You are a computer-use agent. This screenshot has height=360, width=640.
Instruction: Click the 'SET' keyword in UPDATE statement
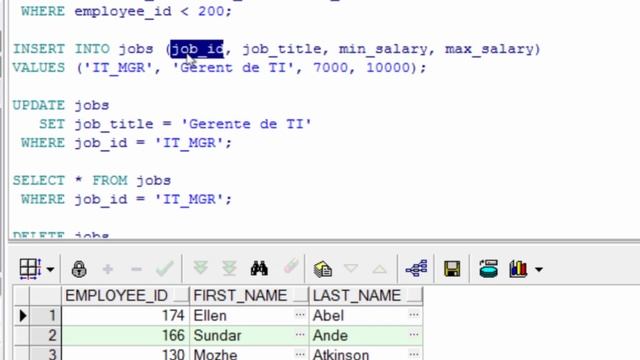52,124
